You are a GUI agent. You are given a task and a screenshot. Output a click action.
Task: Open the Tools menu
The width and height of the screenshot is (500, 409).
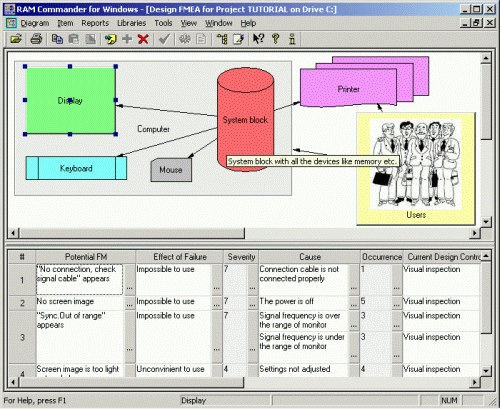click(163, 23)
